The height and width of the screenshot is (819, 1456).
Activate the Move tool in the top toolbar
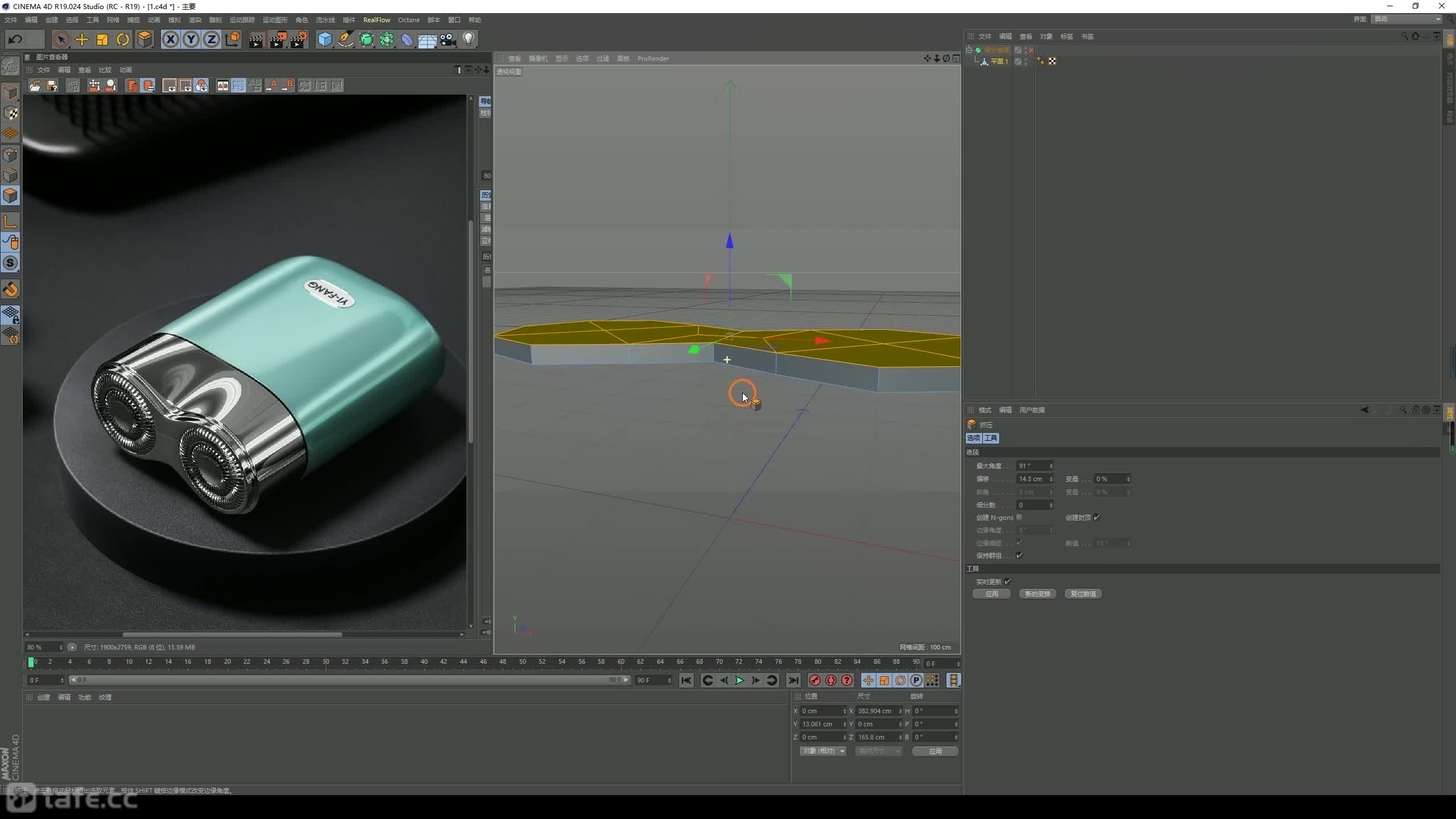(82, 39)
